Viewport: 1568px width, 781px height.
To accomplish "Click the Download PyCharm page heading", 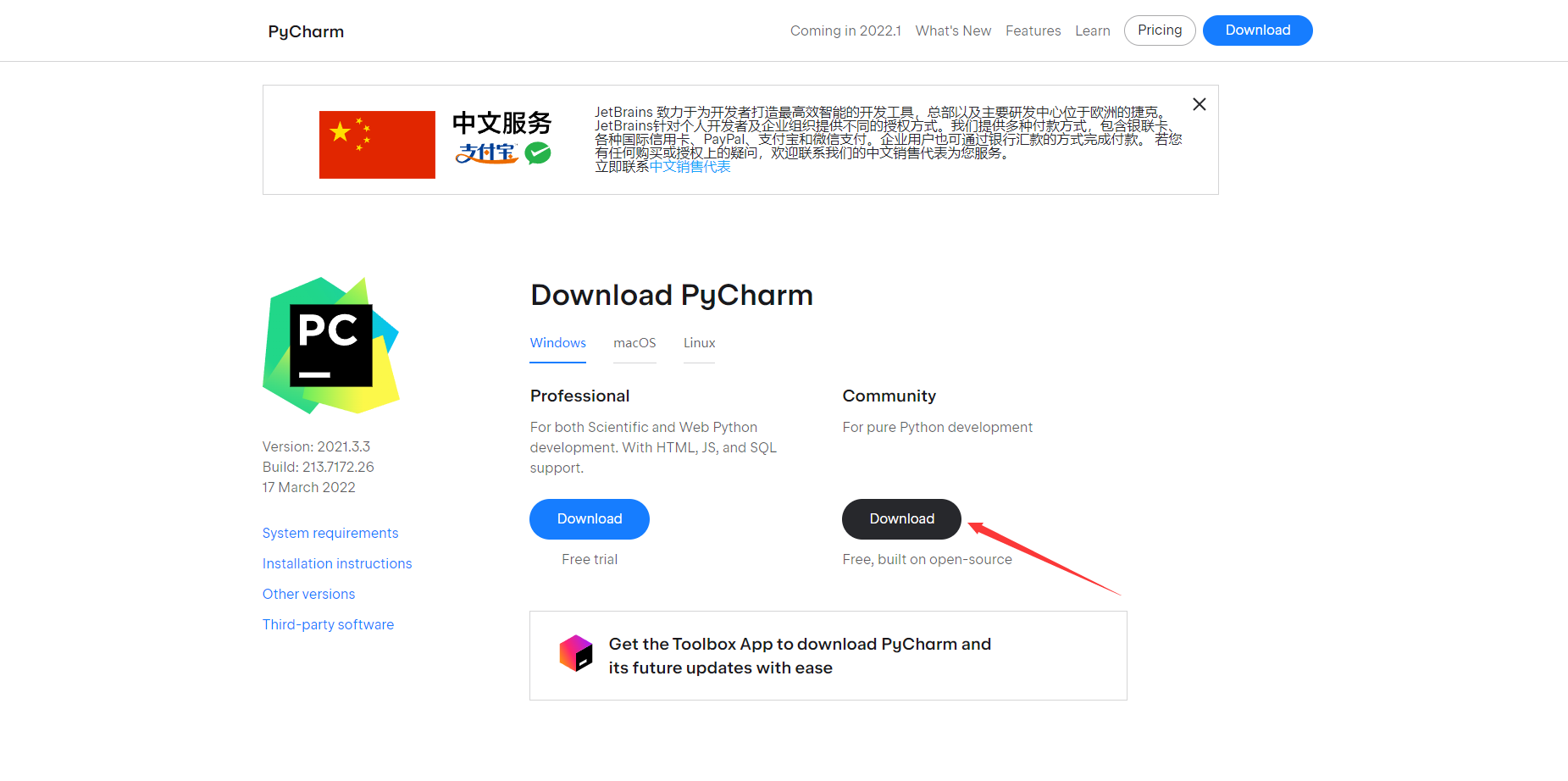I will tap(671, 295).
